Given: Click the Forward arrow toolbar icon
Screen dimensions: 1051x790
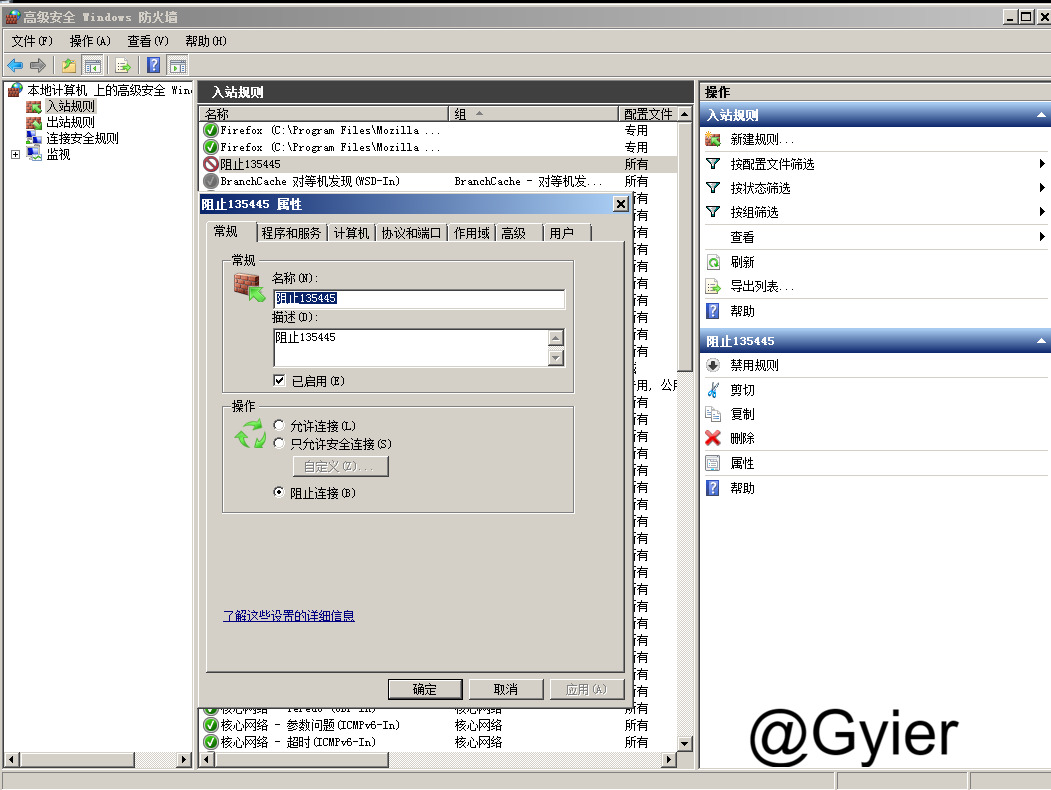Looking at the screenshot, I should click(x=38, y=65).
